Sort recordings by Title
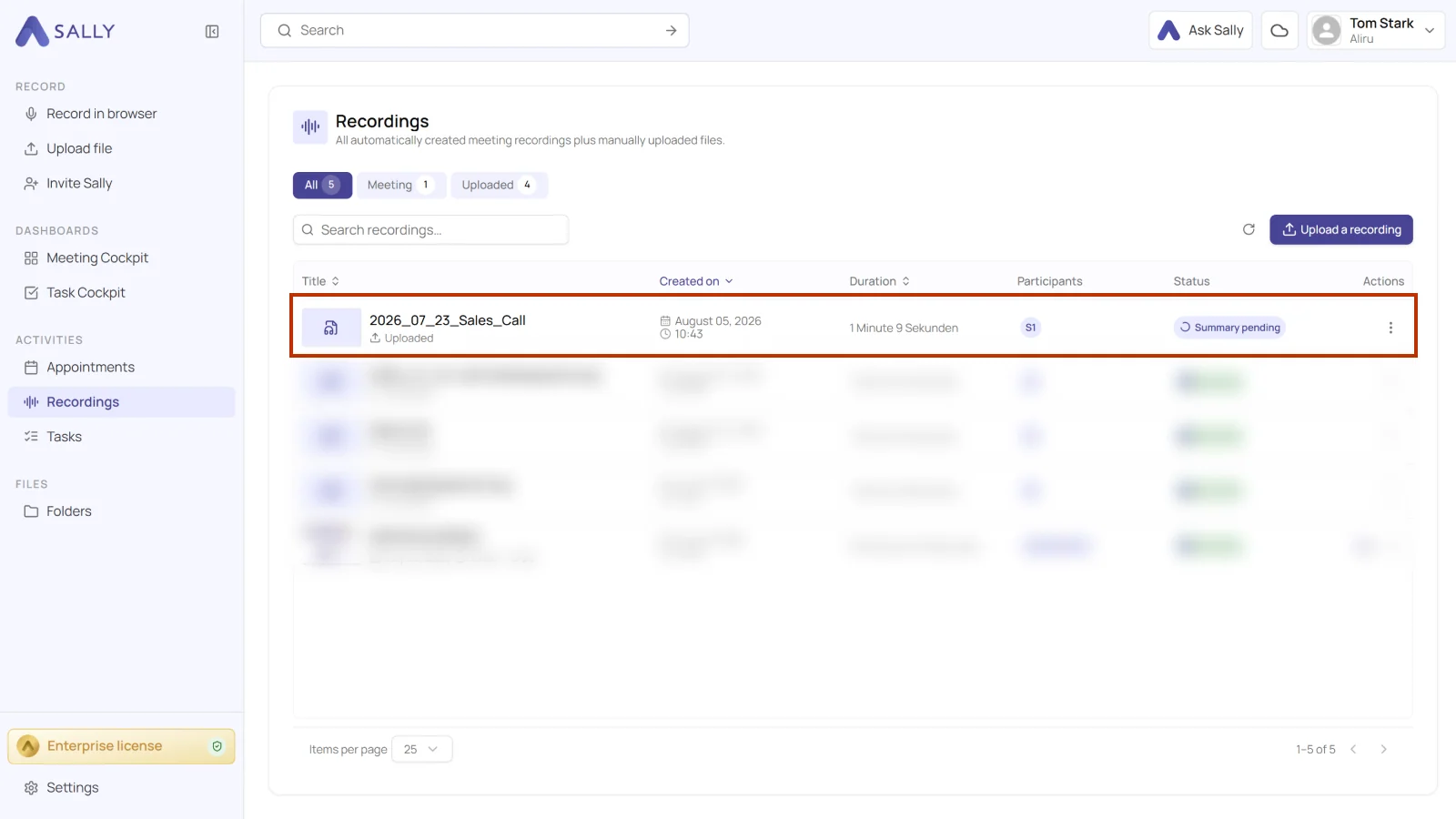This screenshot has width=1456, height=819. click(320, 281)
